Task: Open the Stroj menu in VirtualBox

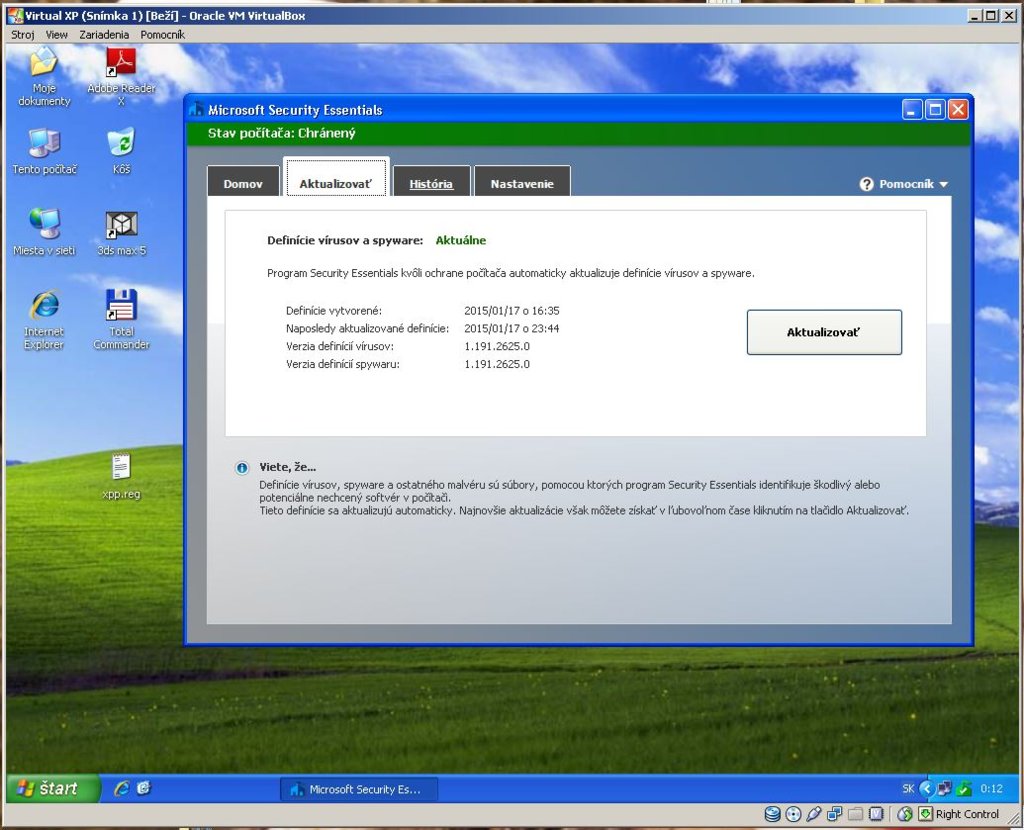Action: [x=23, y=35]
